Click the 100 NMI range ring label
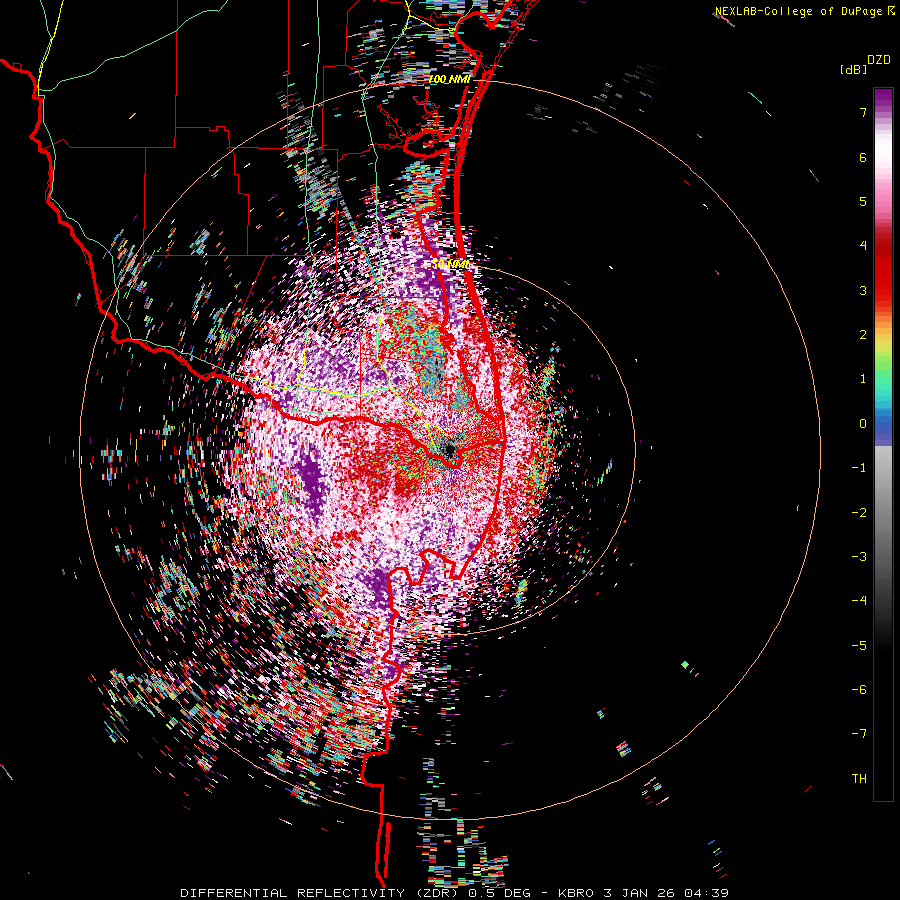 (x=449, y=79)
